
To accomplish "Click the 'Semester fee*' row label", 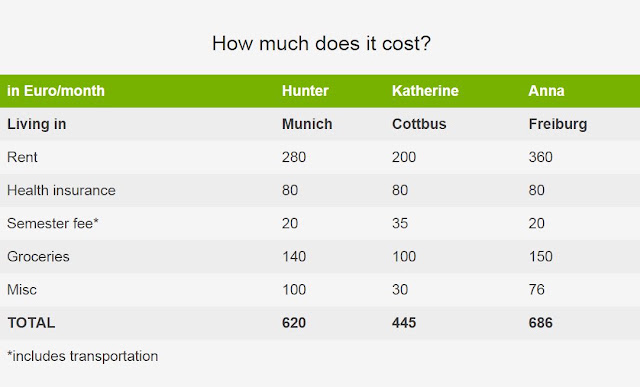I will tap(53, 223).
